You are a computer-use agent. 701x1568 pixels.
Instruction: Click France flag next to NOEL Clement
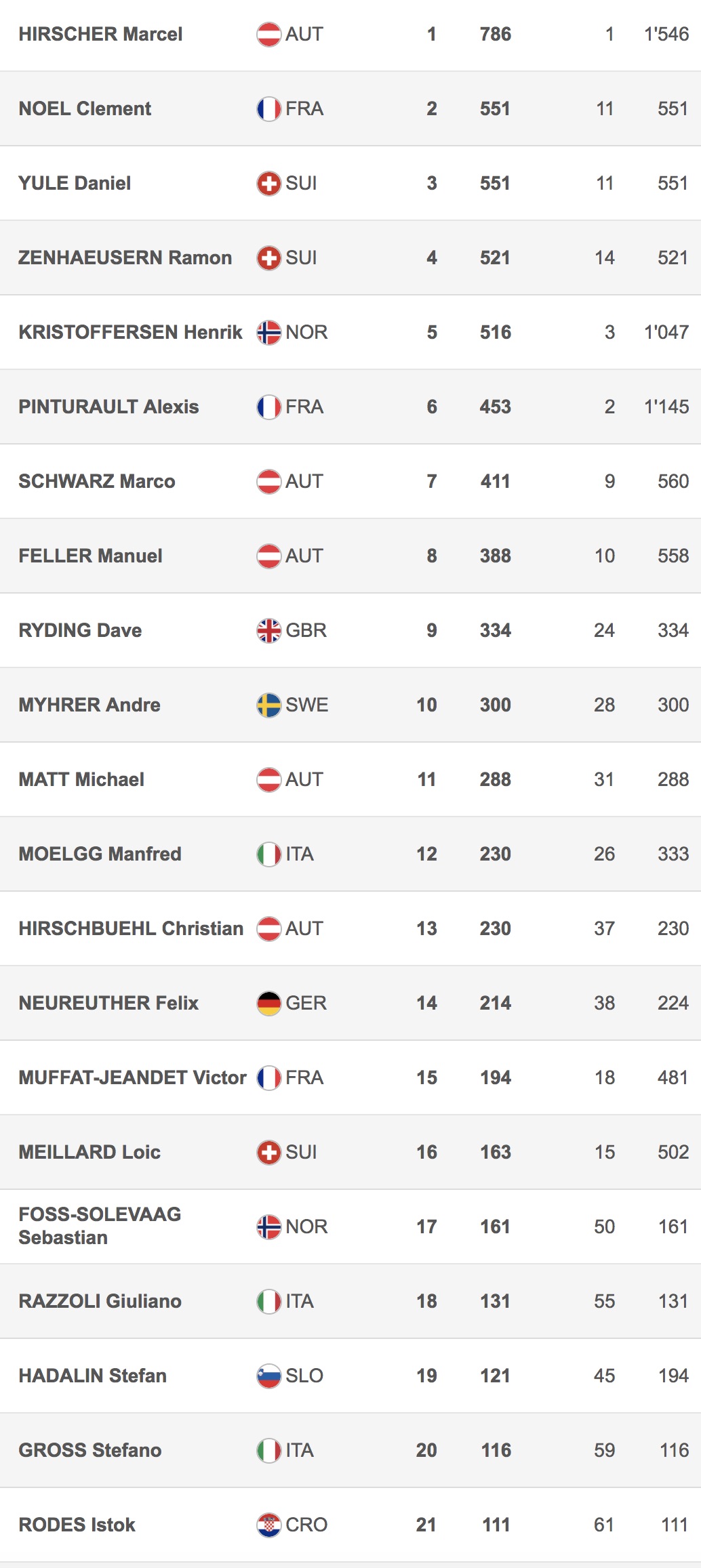pyautogui.click(x=268, y=109)
